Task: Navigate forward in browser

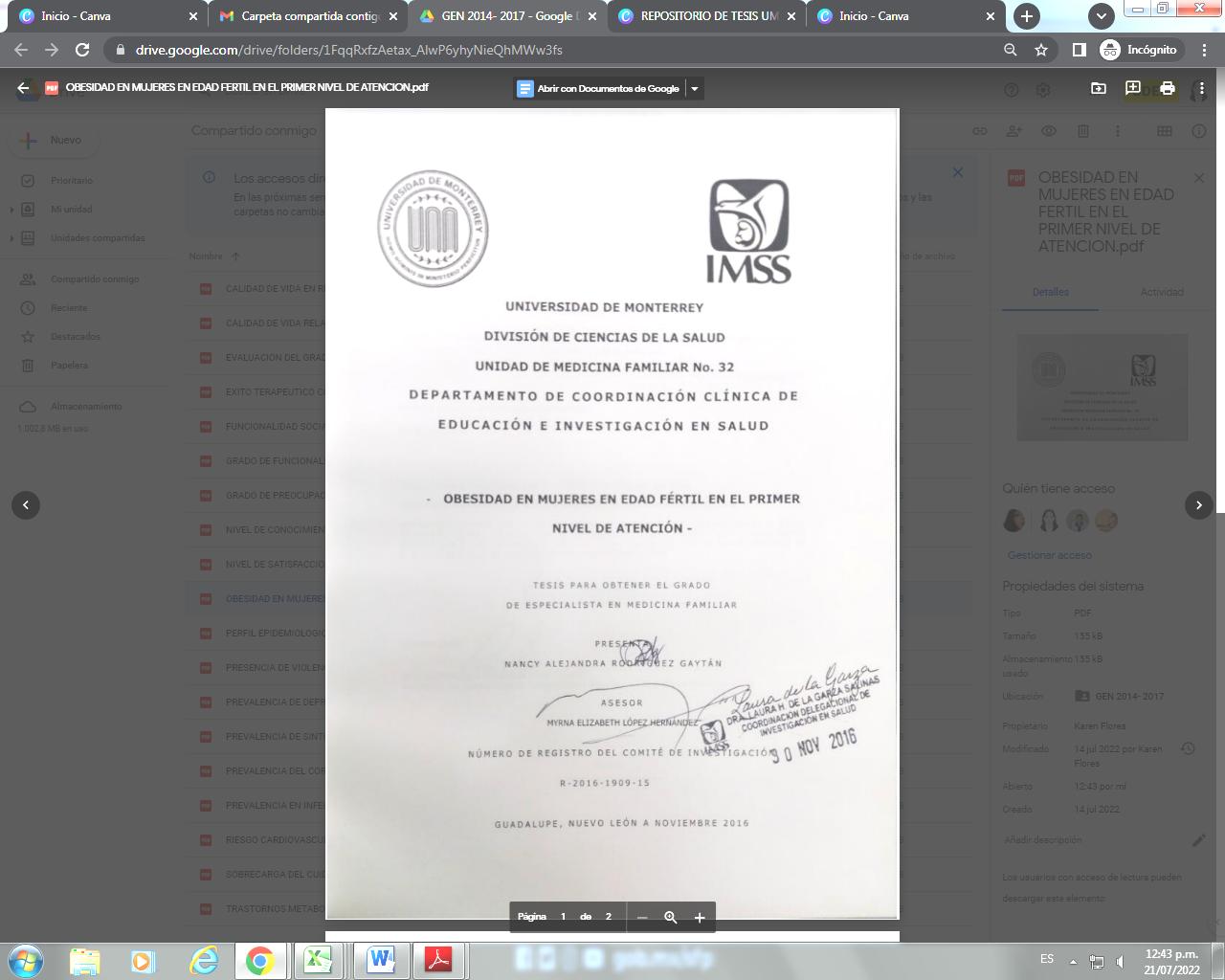Action: click(52, 50)
